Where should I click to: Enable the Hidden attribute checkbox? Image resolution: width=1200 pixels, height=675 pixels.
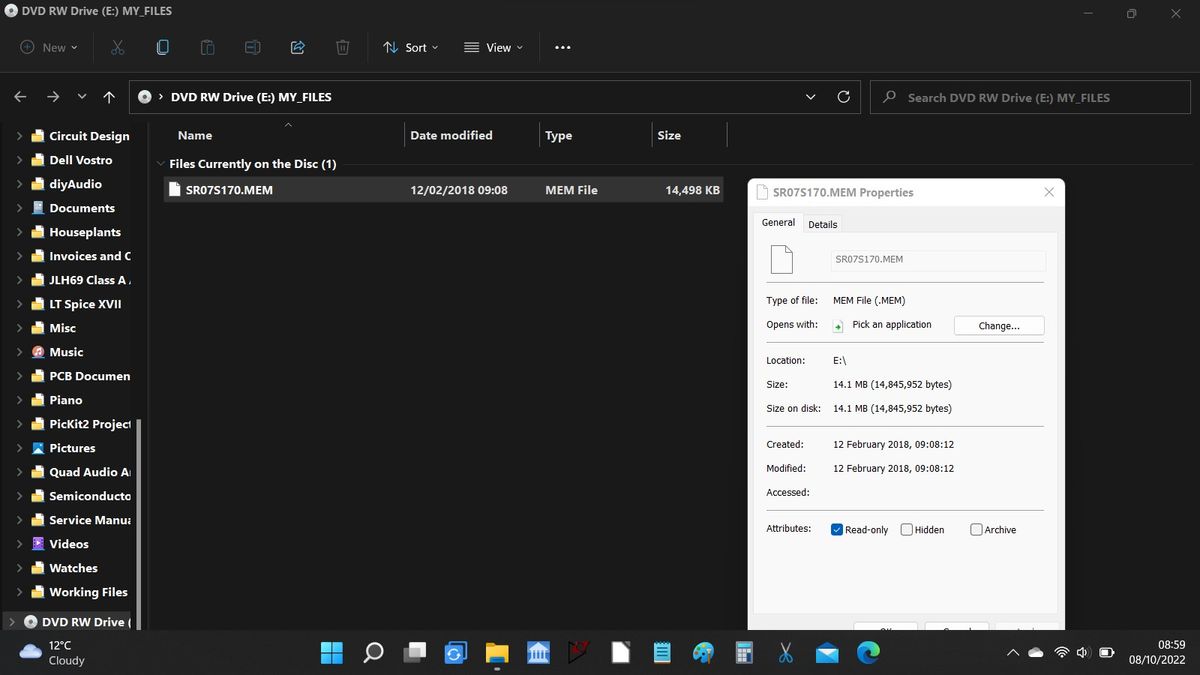[x=907, y=530]
